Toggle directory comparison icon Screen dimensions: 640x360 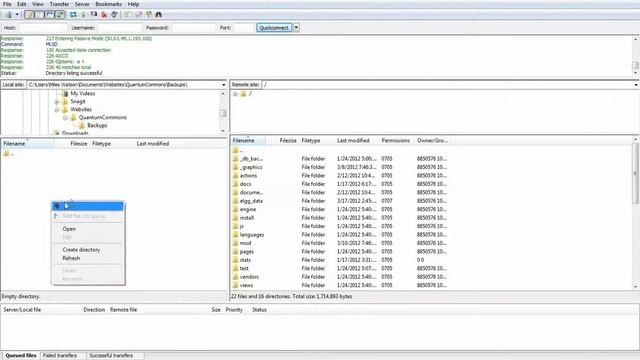(138, 15)
